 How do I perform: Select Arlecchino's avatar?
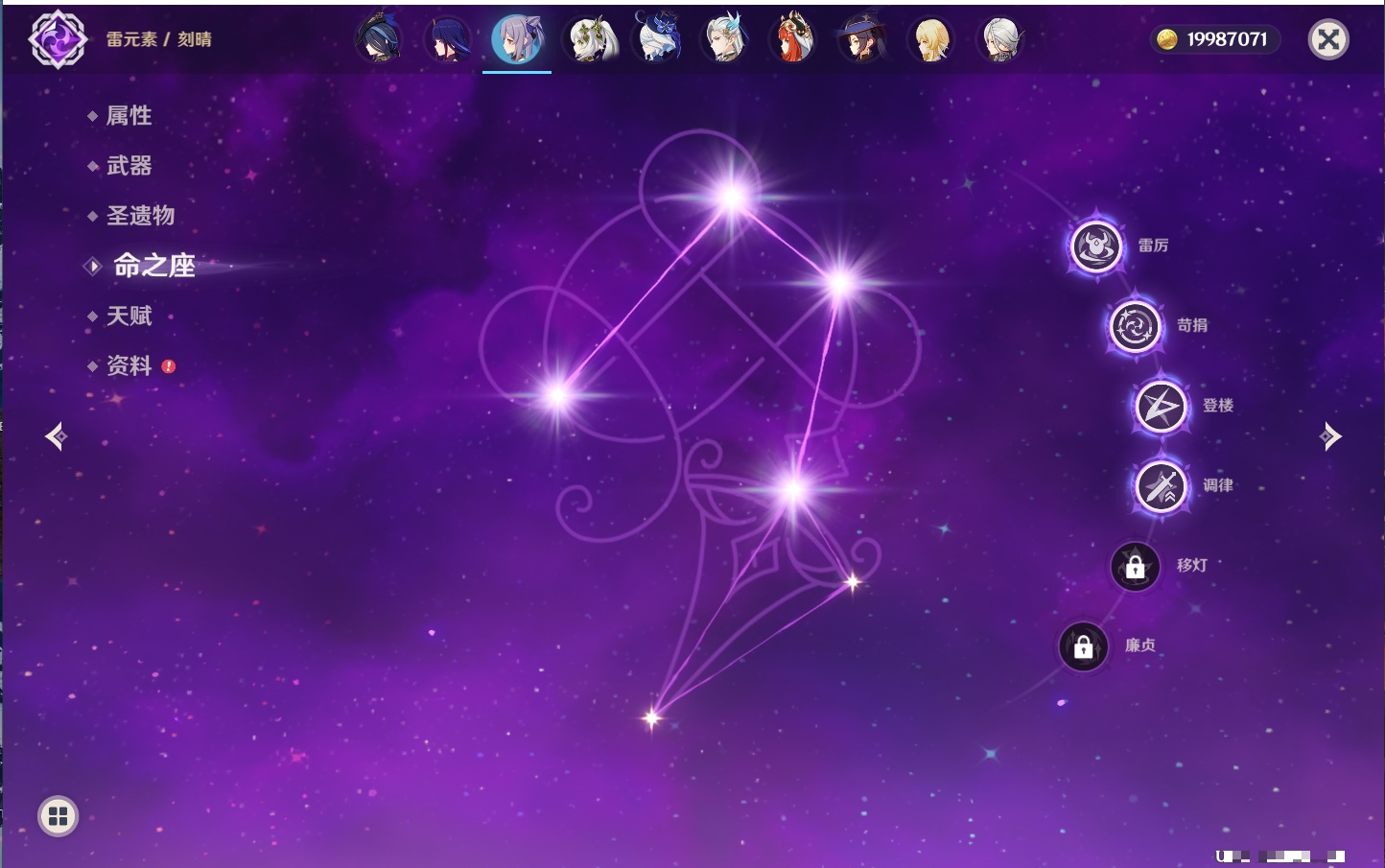tap(999, 39)
